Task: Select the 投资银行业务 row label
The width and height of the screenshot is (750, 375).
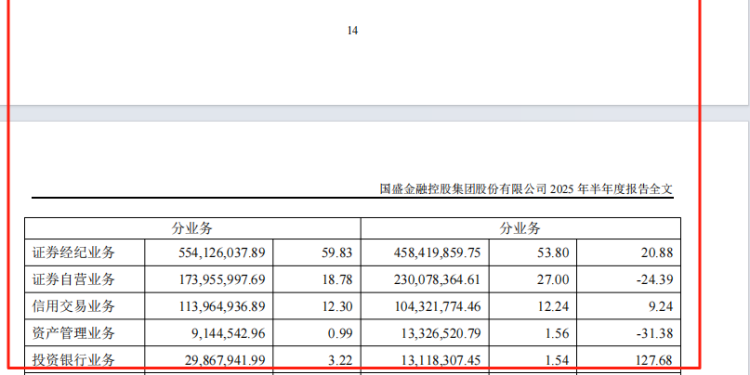Action: pos(74,359)
